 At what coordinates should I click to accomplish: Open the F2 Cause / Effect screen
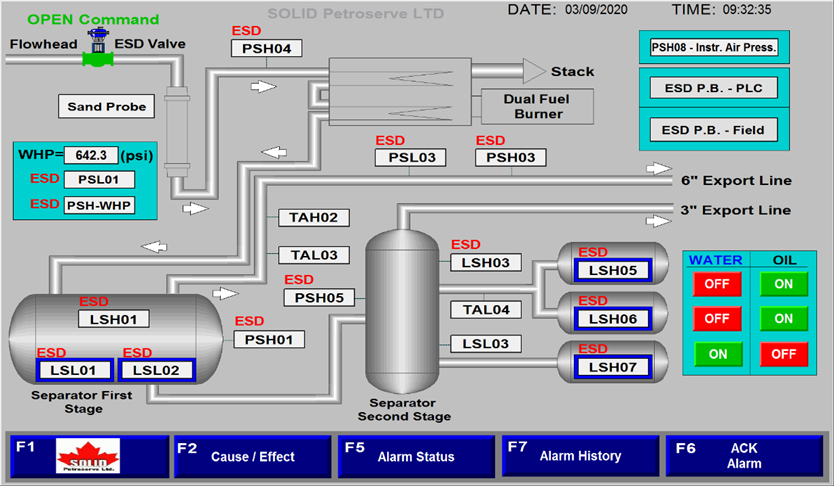(x=252, y=456)
